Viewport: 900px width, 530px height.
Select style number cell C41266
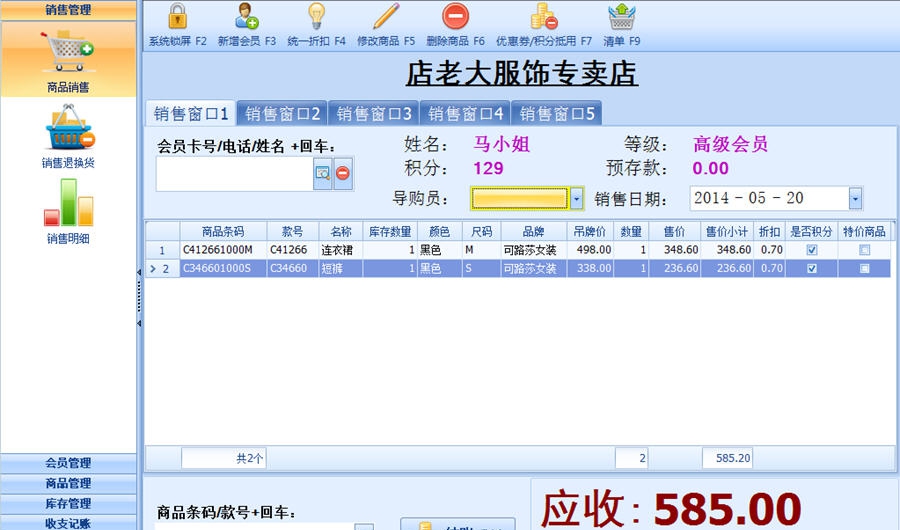[293, 250]
